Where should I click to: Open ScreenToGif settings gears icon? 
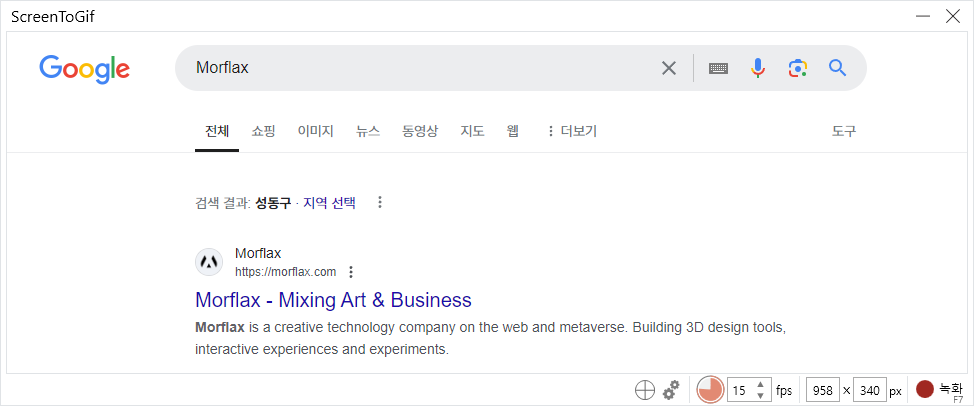(671, 390)
